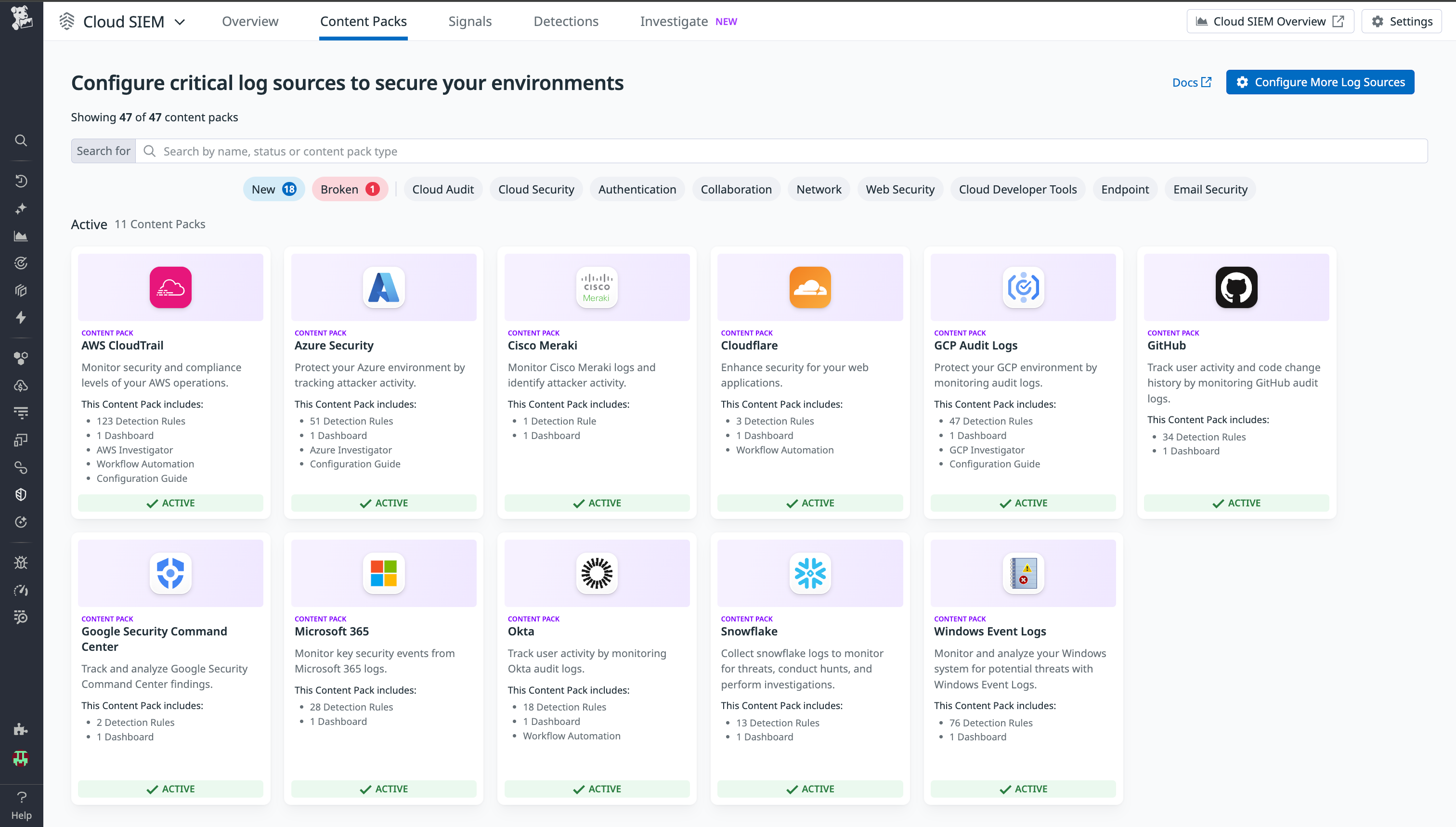The image size is (1456, 827).
Task: Toggle the Broken 1 filter pill
Action: pos(350,189)
